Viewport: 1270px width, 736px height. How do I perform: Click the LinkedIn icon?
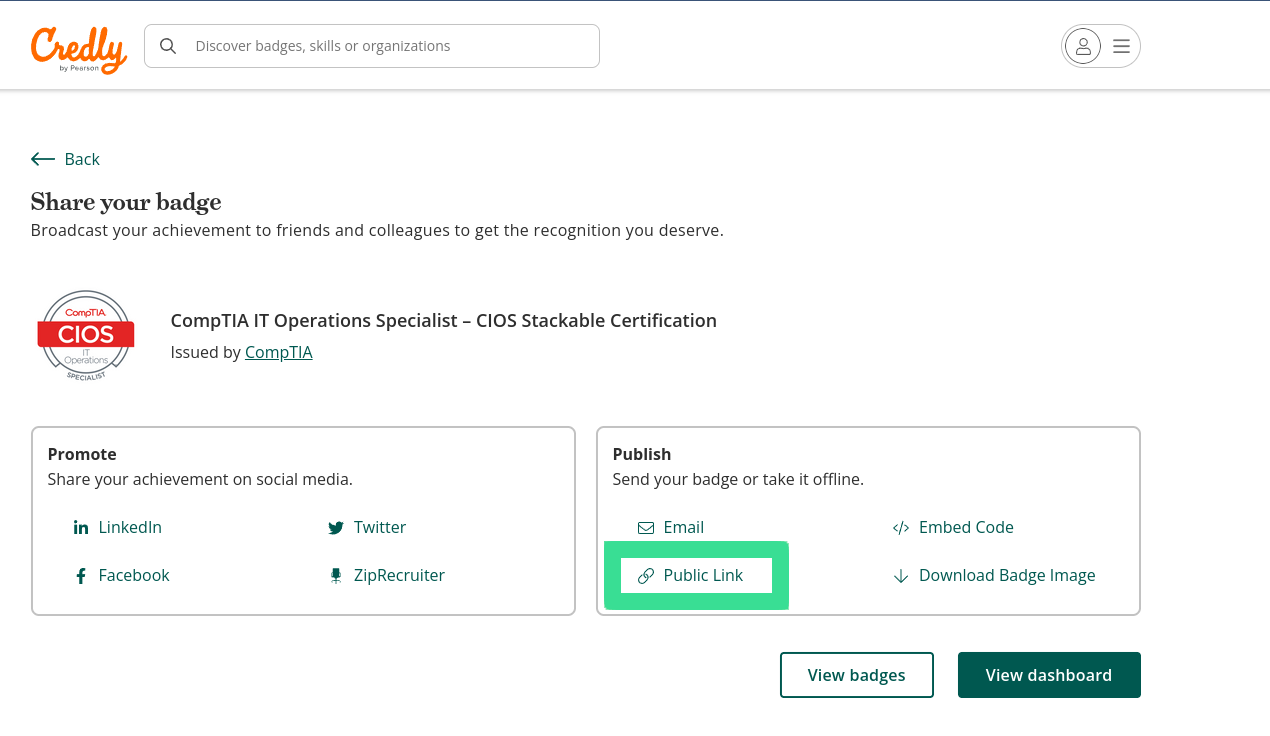(81, 528)
